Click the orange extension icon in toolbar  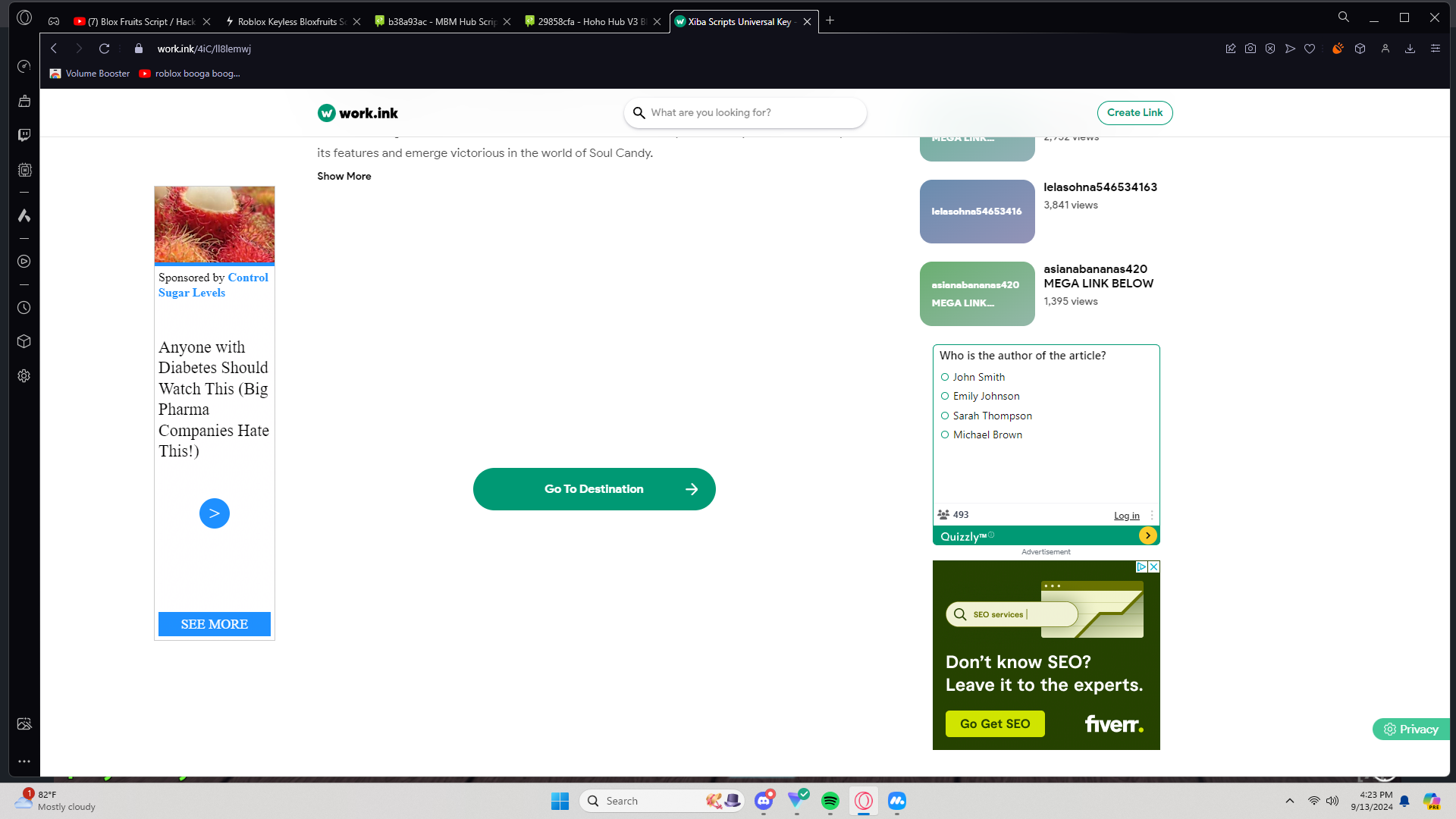(1338, 49)
